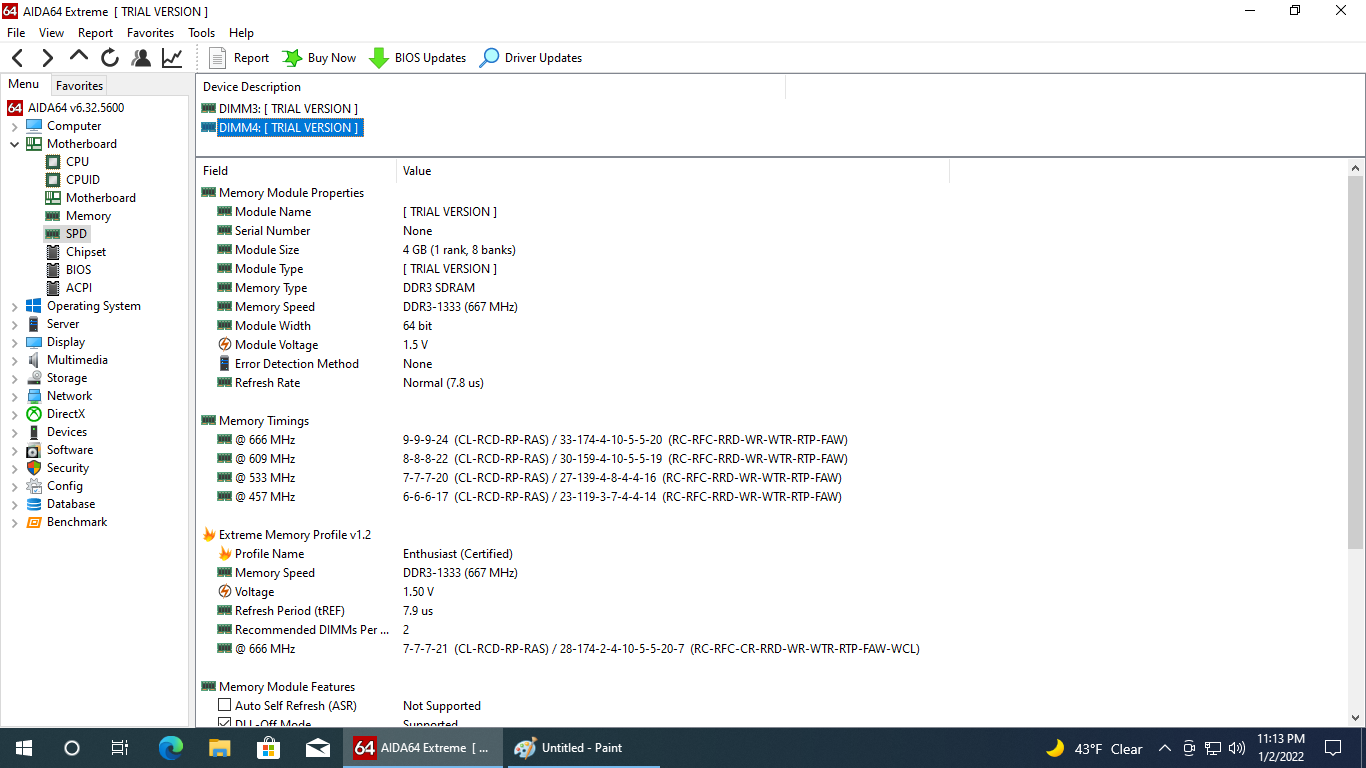Click the DirectX Xbox icon in tree
The width and height of the screenshot is (1366, 768).
(x=34, y=414)
